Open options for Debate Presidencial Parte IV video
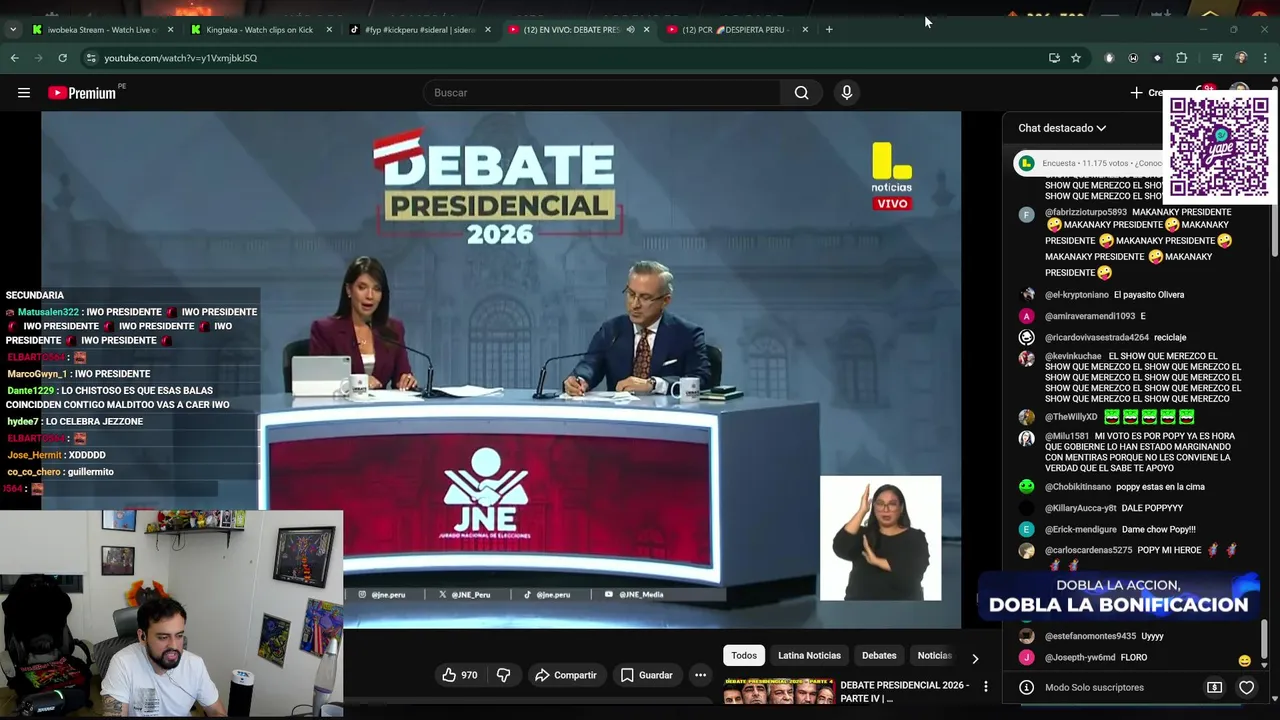The height and width of the screenshot is (720, 1280). [985, 687]
